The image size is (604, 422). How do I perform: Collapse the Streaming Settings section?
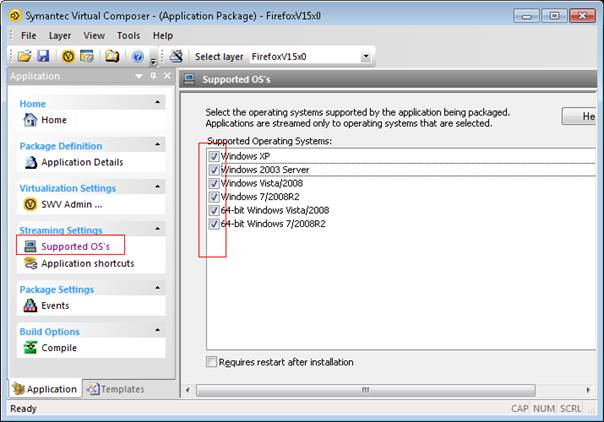tap(158, 229)
